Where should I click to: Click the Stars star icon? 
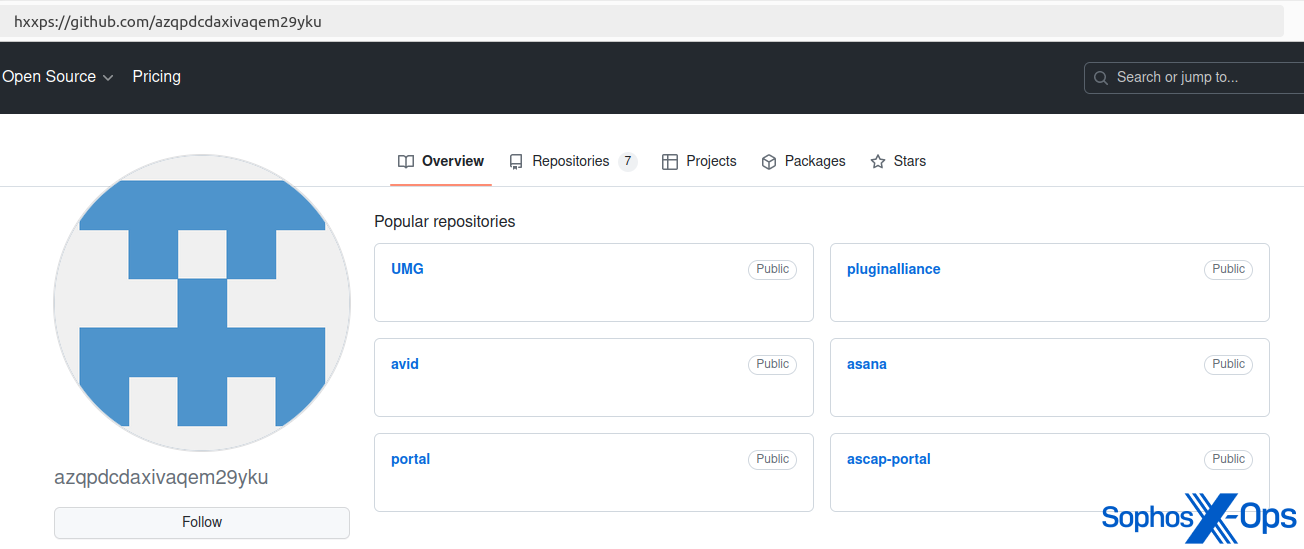point(878,162)
